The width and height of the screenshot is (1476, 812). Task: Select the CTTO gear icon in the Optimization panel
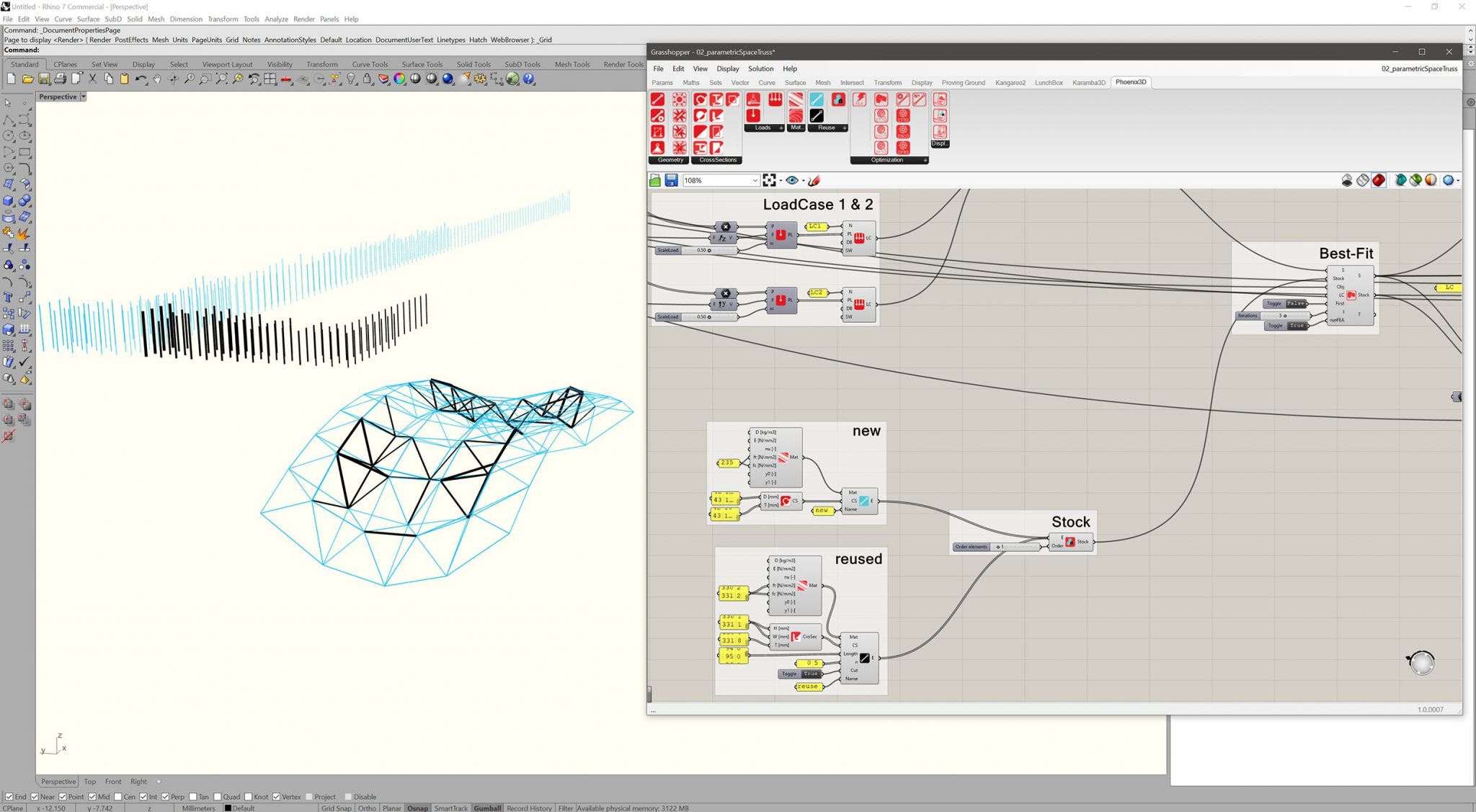point(902,116)
